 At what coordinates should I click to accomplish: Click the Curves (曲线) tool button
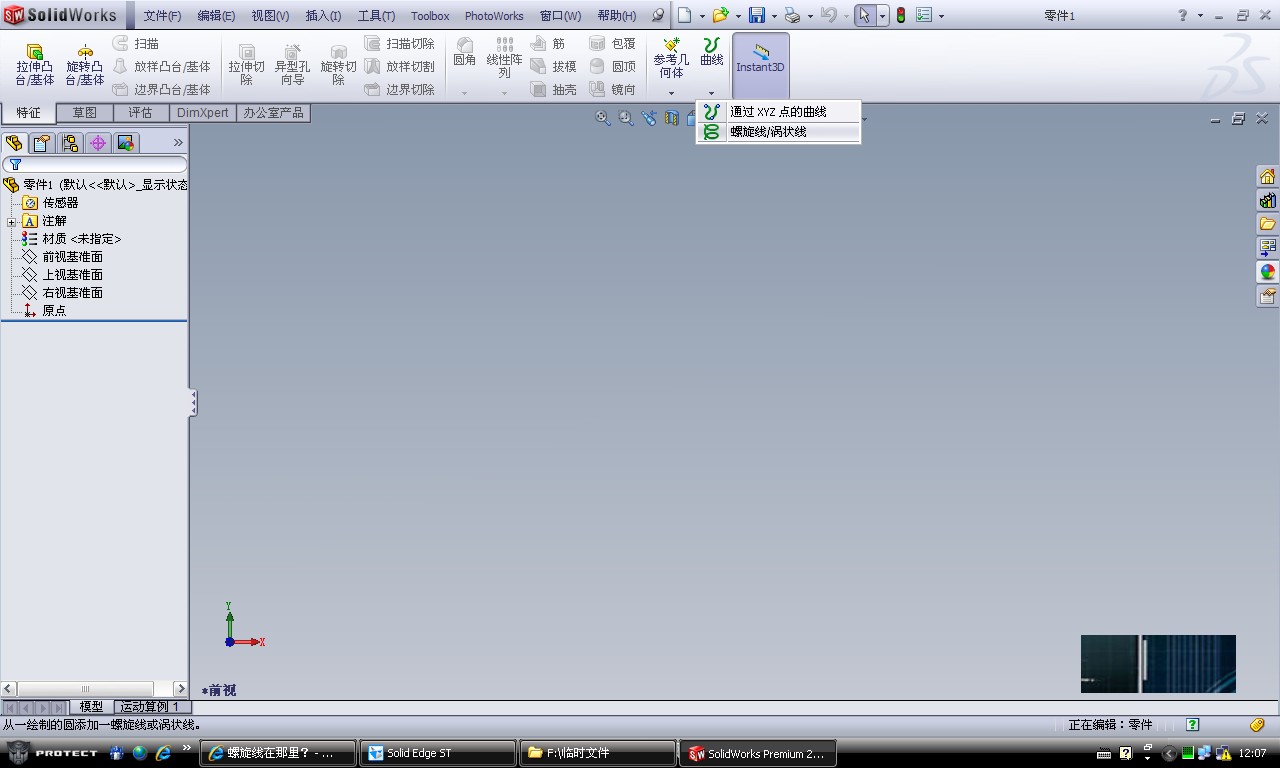pyautogui.click(x=711, y=52)
